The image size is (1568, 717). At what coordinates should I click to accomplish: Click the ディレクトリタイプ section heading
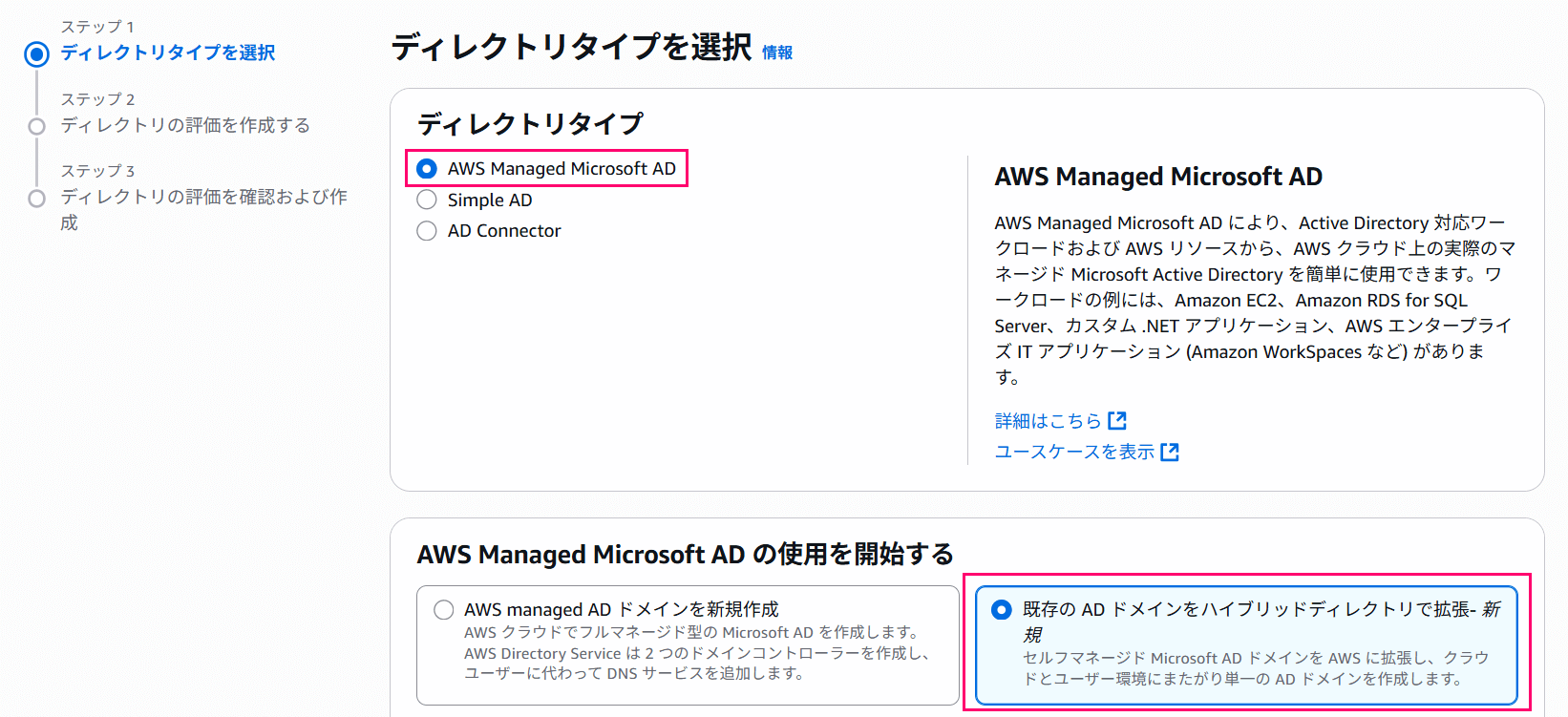coord(530,124)
